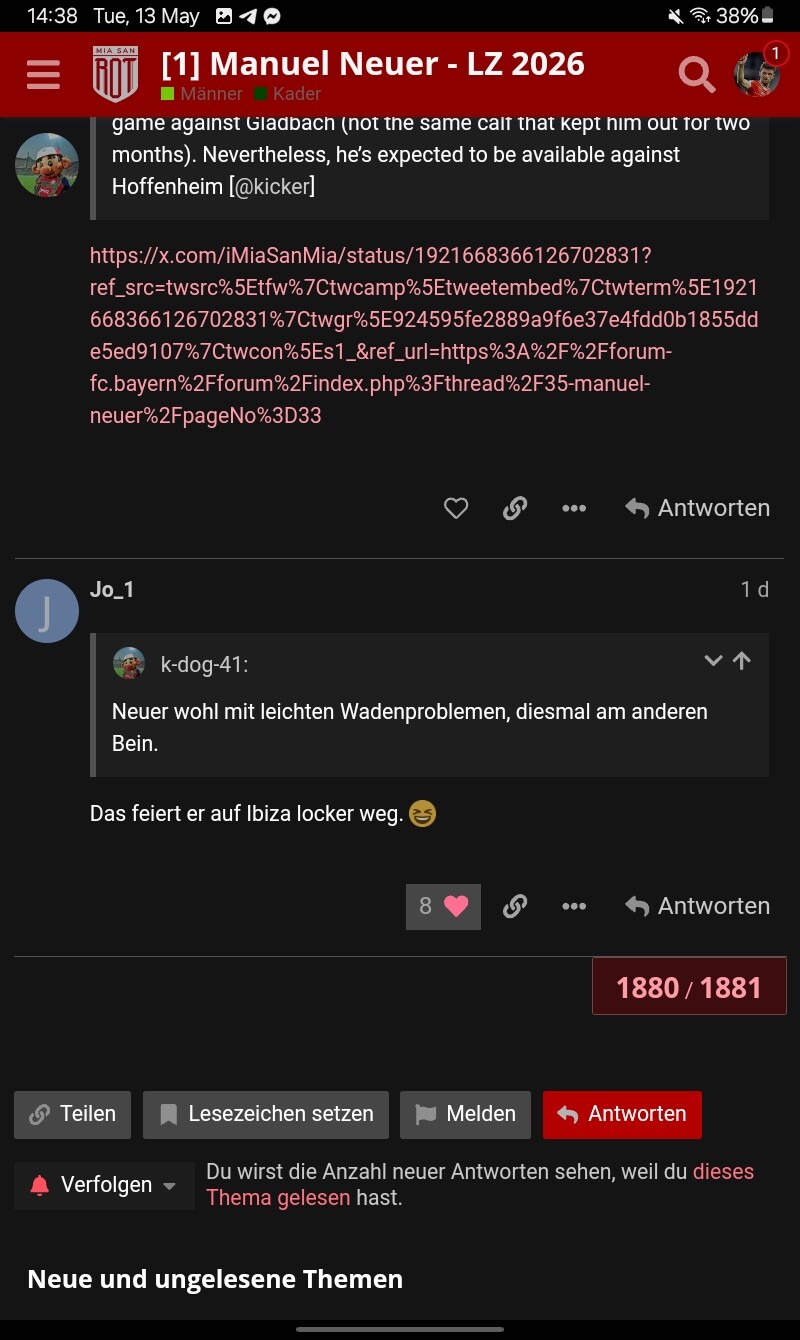Copy link to Jo_1's post

tap(515, 906)
